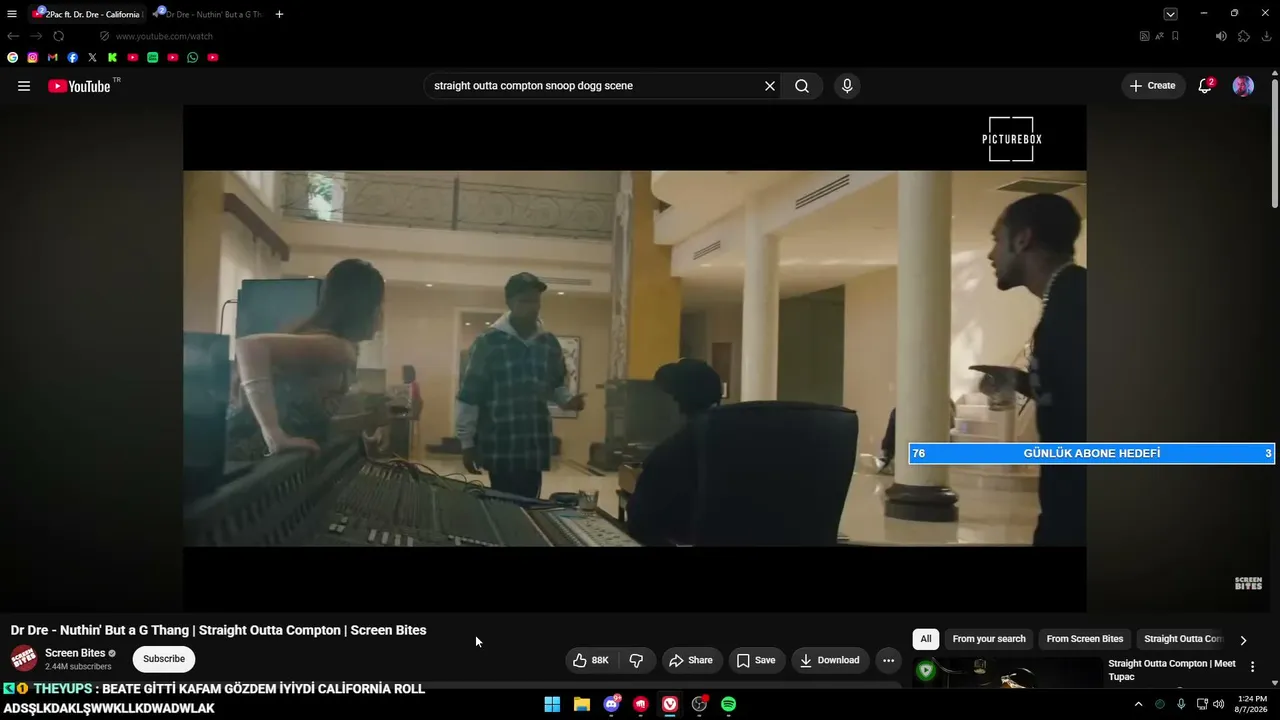Submit search with the magnifier button
The width and height of the screenshot is (1280, 720).
point(802,86)
